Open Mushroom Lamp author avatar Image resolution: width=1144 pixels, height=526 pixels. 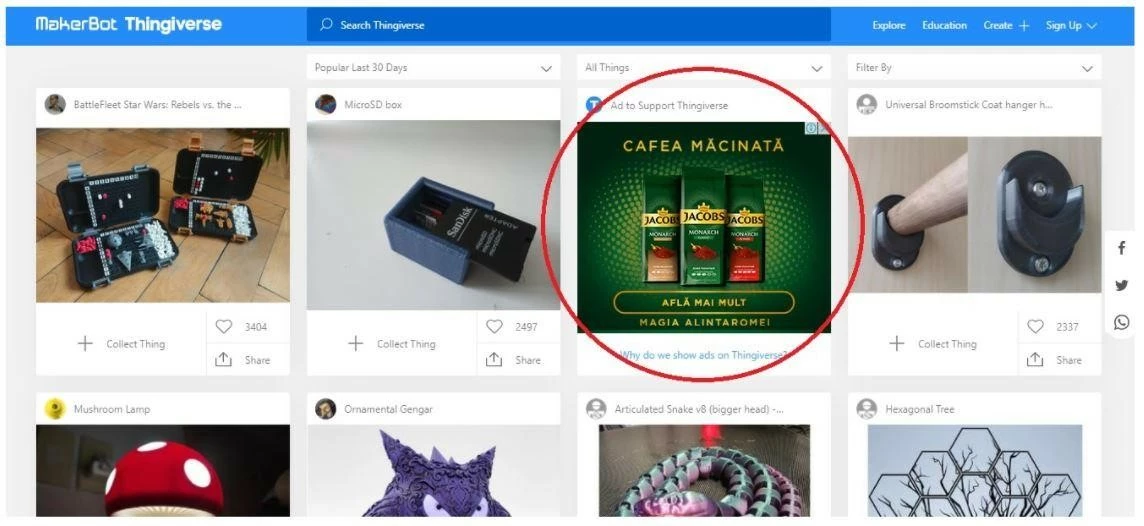click(55, 409)
